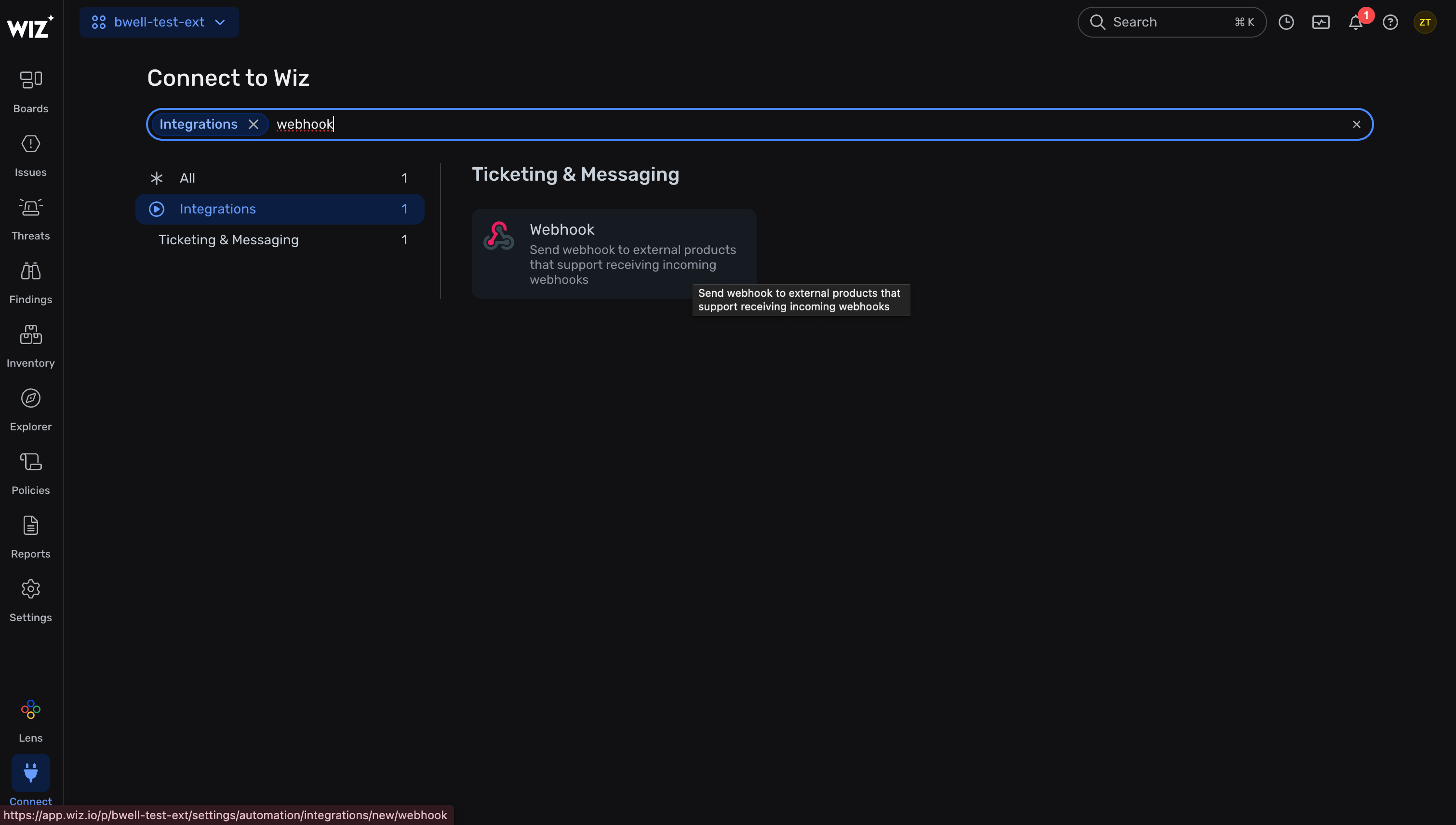
Task: Click the Integrations filter chip label
Action: (198, 124)
